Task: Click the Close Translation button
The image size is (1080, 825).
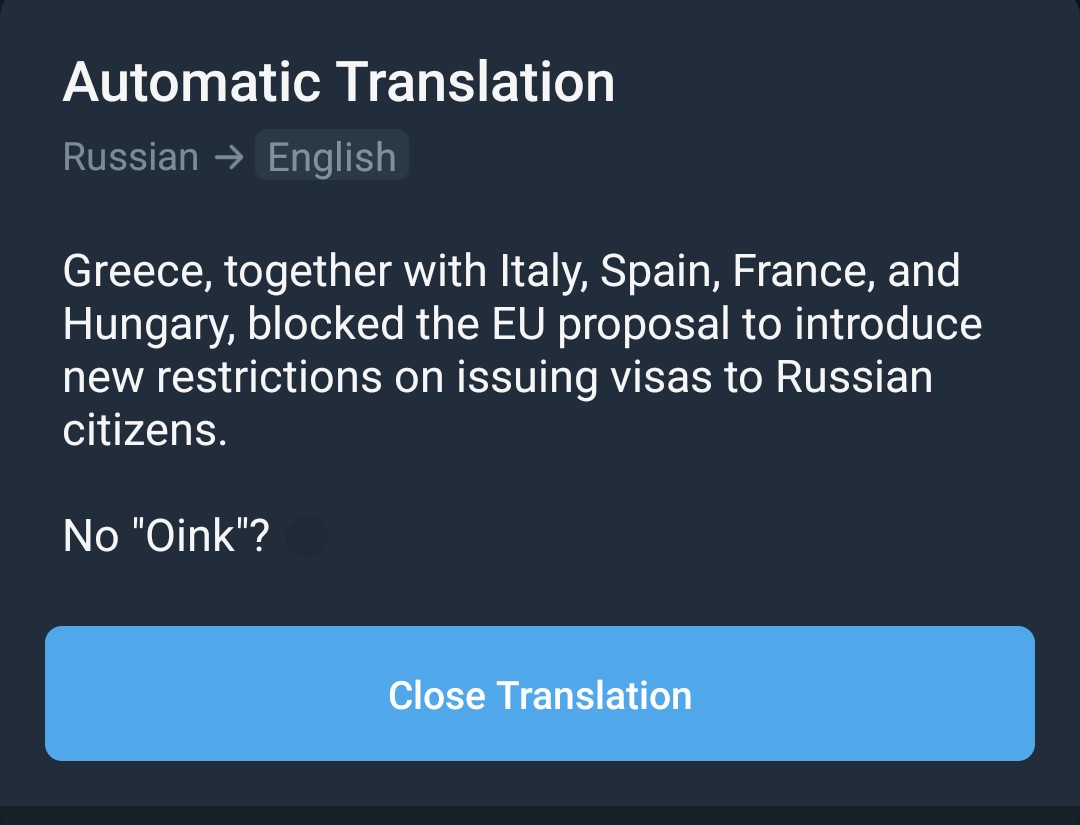Action: 539,693
